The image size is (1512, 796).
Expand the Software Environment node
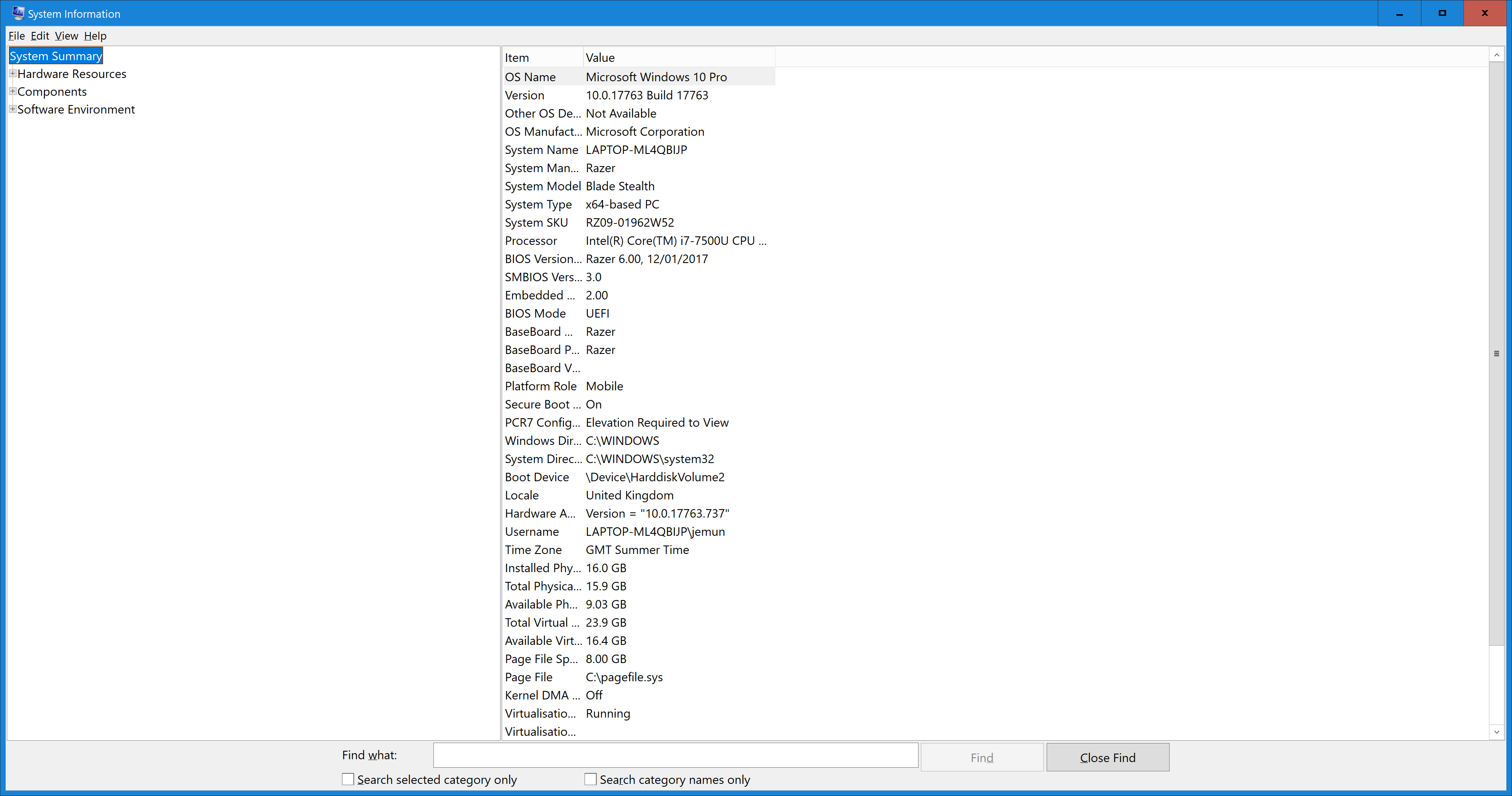coord(12,109)
